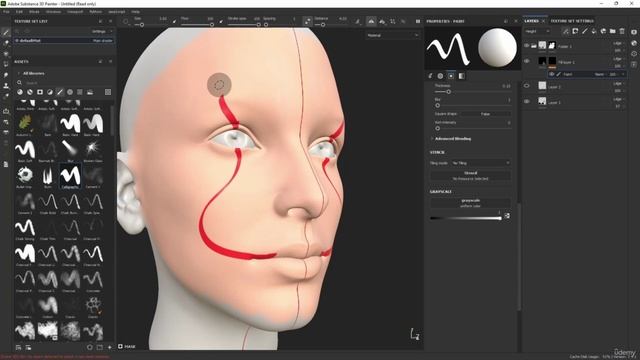Click the grayscale uniform color button
The height and width of the screenshot is (360, 640).
tap(471, 203)
